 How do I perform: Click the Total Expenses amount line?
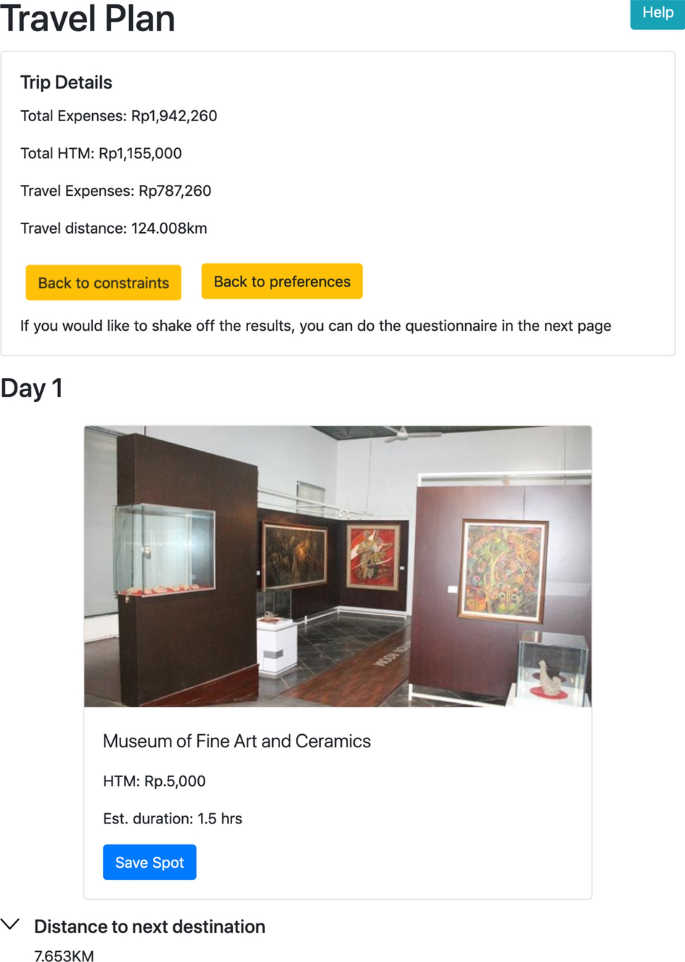click(119, 116)
